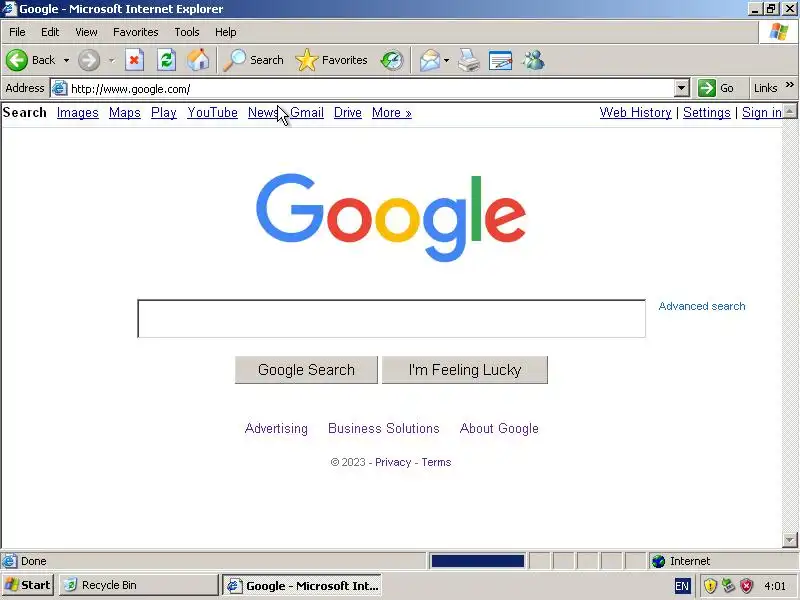The image size is (800, 600).
Task: Click the green Go arrow button
Action: click(707, 88)
